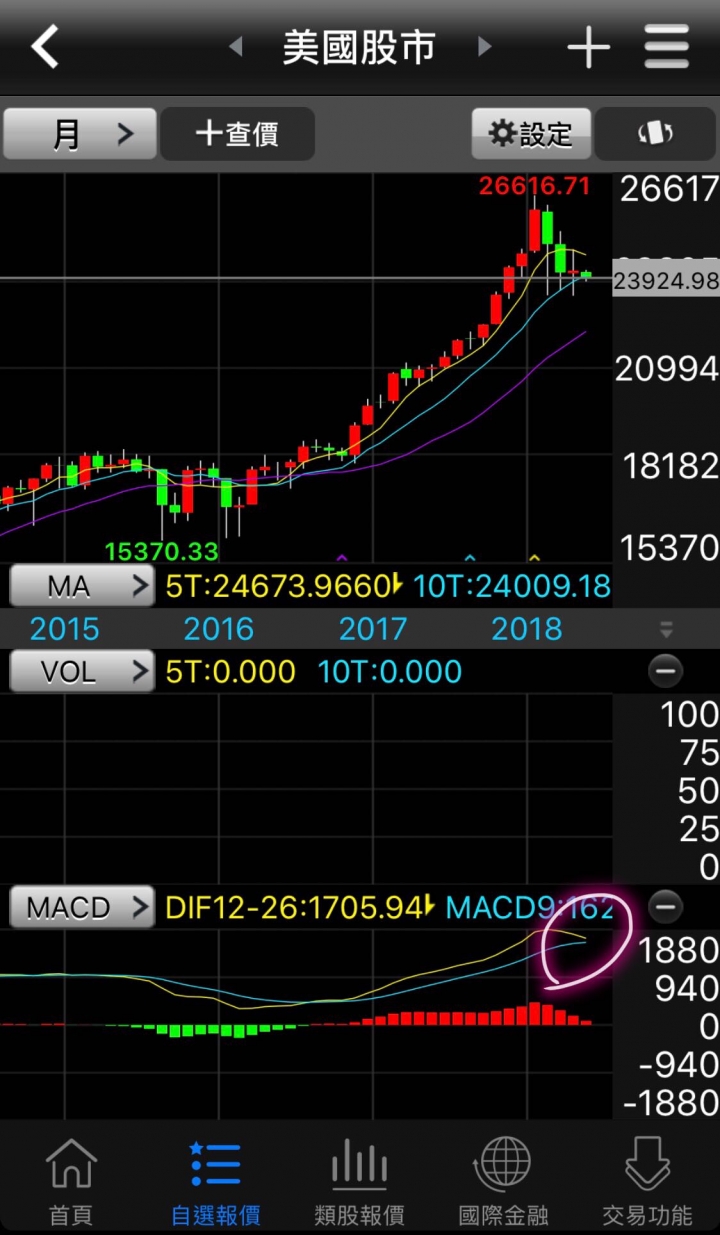Viewport: 720px width, 1235px height.
Task: Tap the 十查價 price lookup button
Action: pyautogui.click(x=238, y=134)
